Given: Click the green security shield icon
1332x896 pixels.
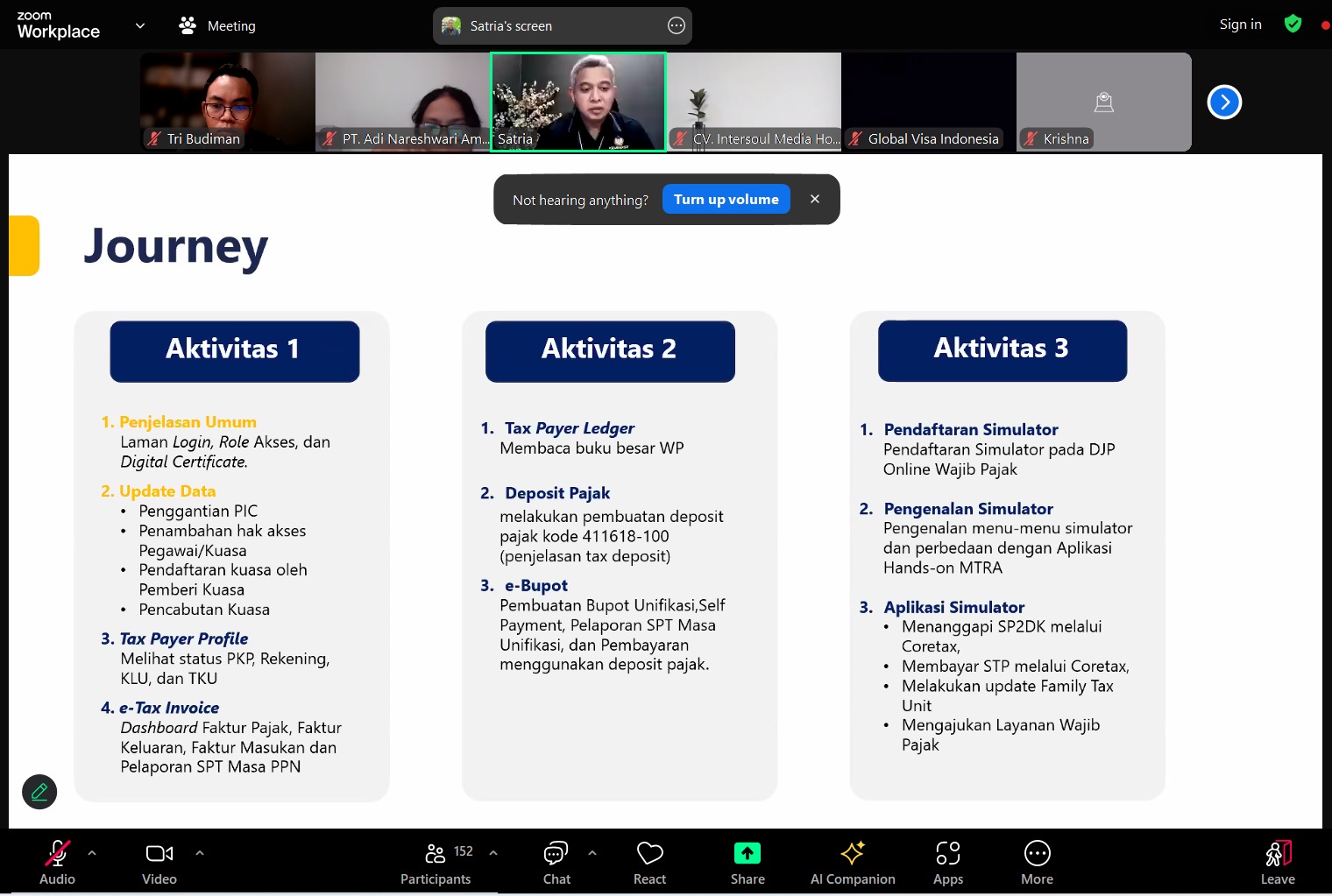Looking at the screenshot, I should coord(1293,25).
